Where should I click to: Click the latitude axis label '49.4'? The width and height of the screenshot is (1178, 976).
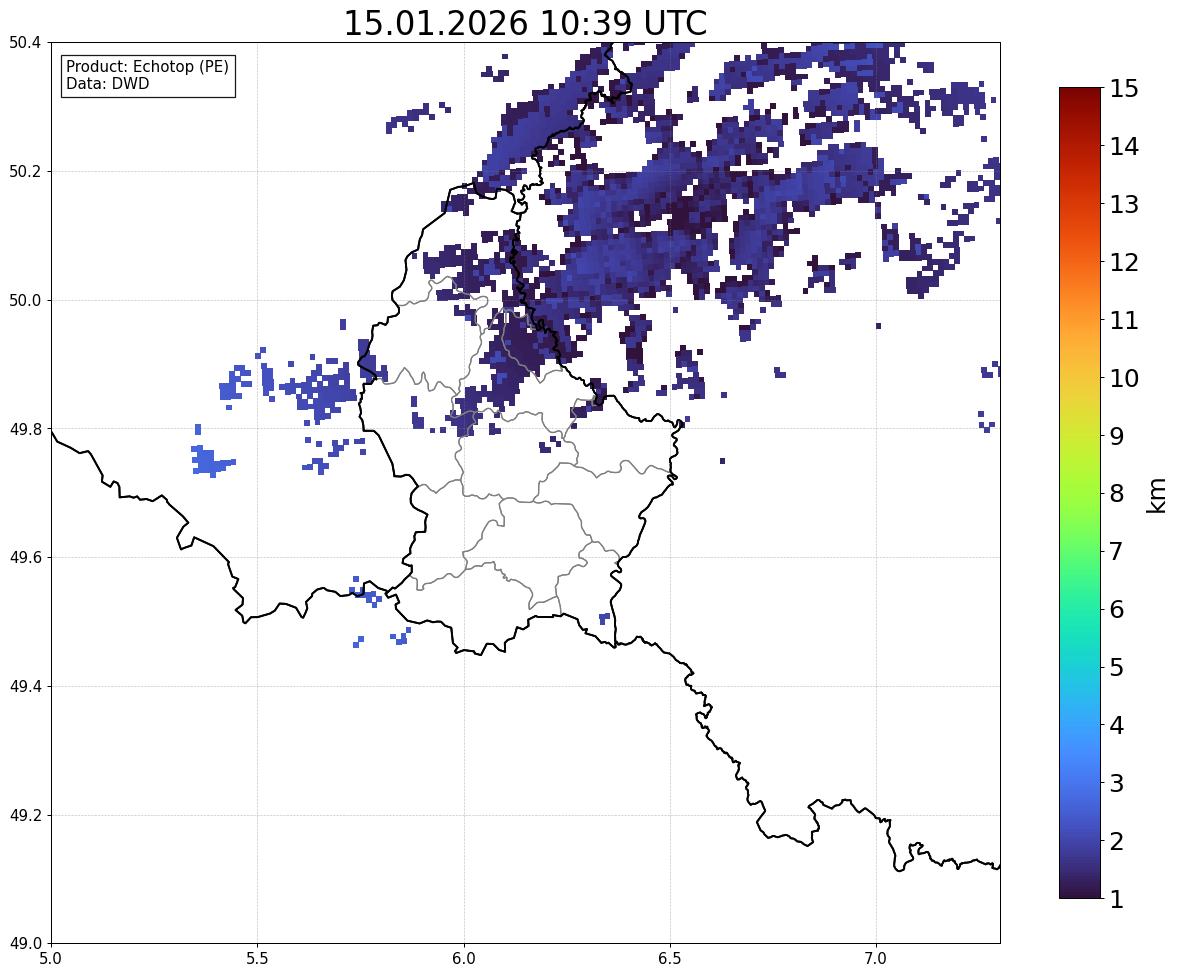(x=24, y=687)
